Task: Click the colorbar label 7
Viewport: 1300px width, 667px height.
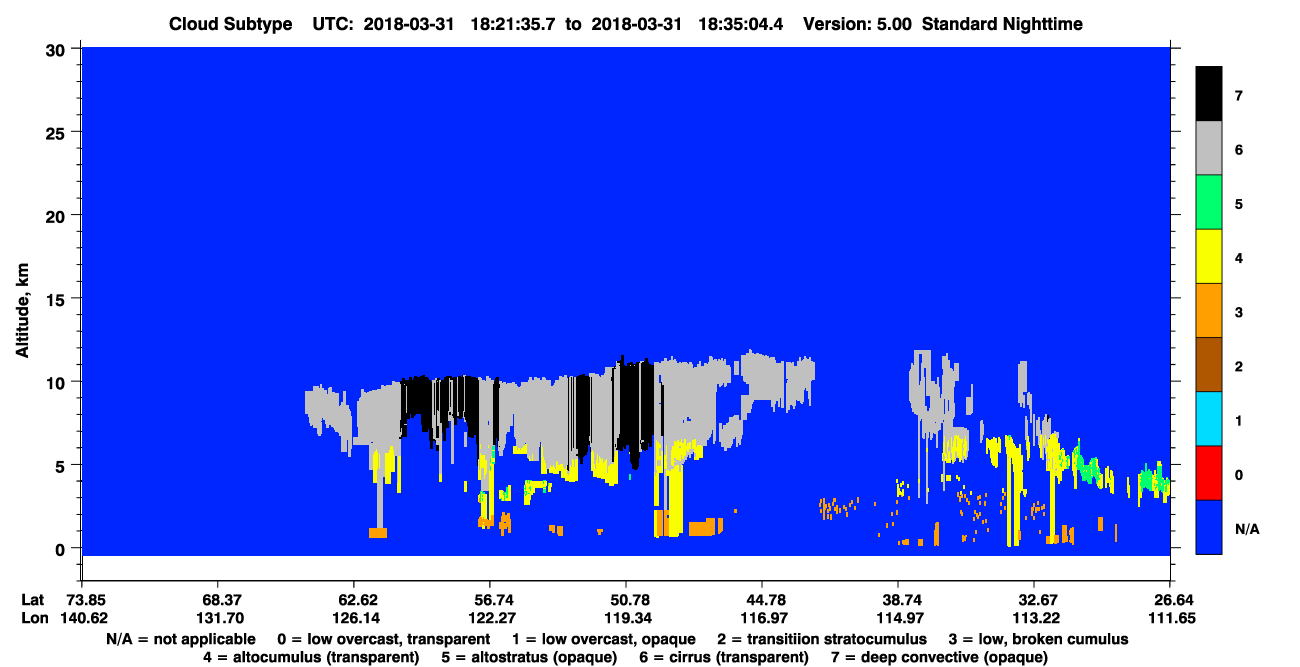Action: pos(1239,96)
